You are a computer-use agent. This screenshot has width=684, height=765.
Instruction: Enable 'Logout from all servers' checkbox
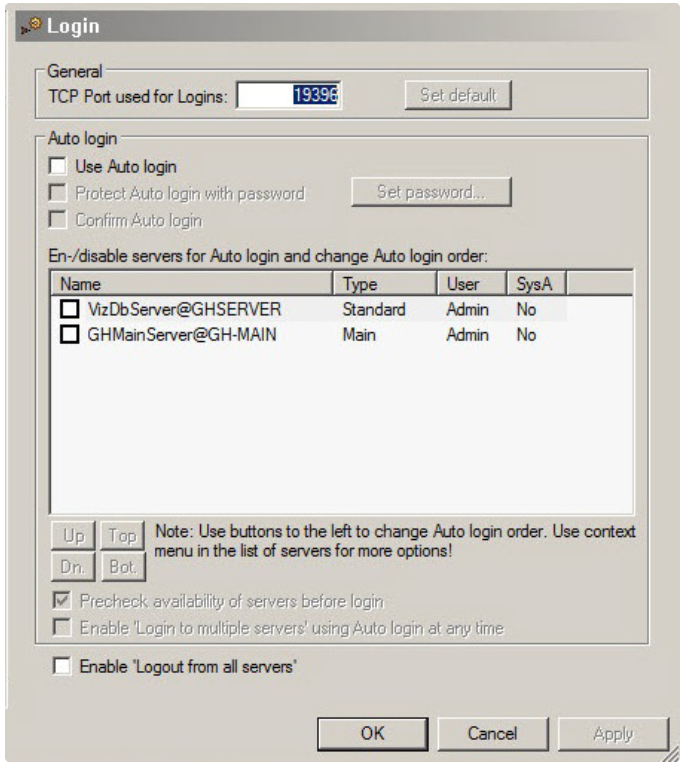pos(62,666)
